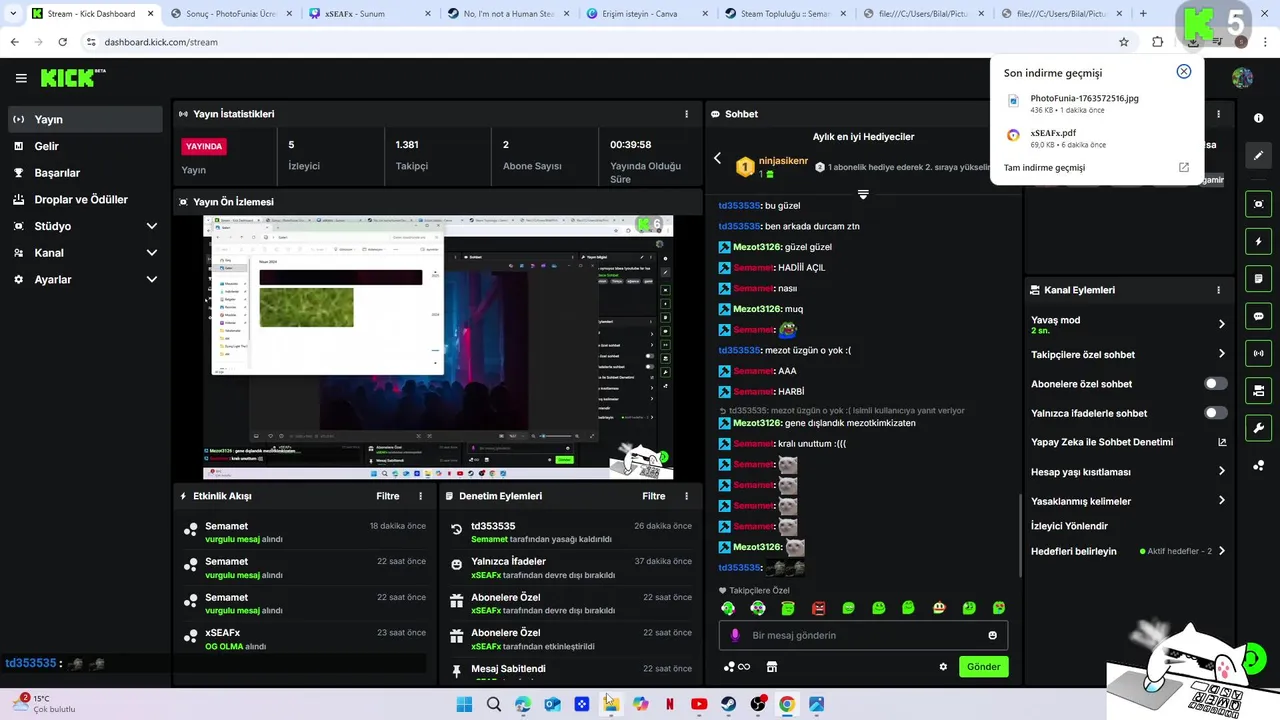1280x720 pixels.
Task: Expand the Stüdyo sidebar section
Action: point(85,226)
